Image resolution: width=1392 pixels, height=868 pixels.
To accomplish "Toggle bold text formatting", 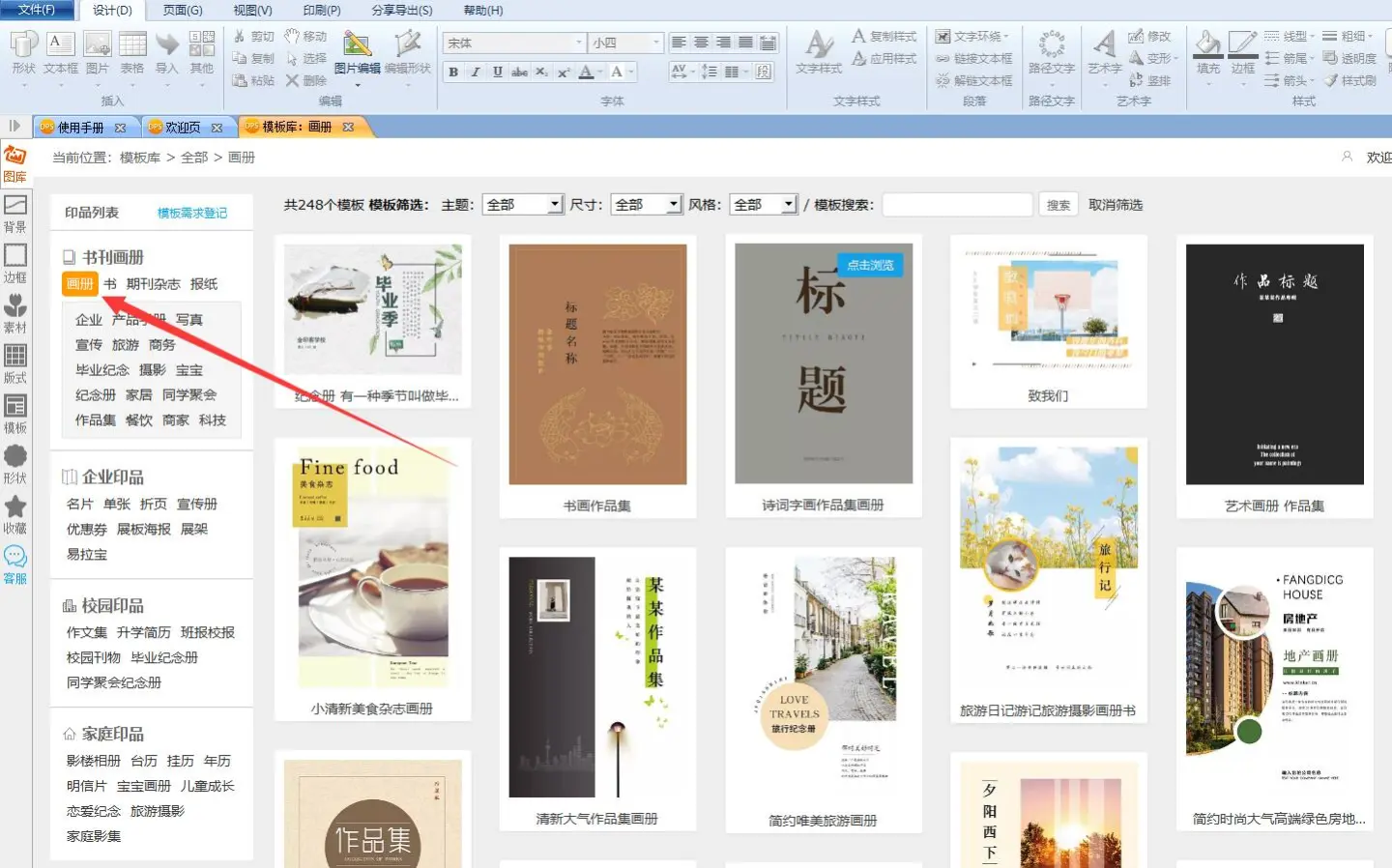I will click(x=453, y=72).
